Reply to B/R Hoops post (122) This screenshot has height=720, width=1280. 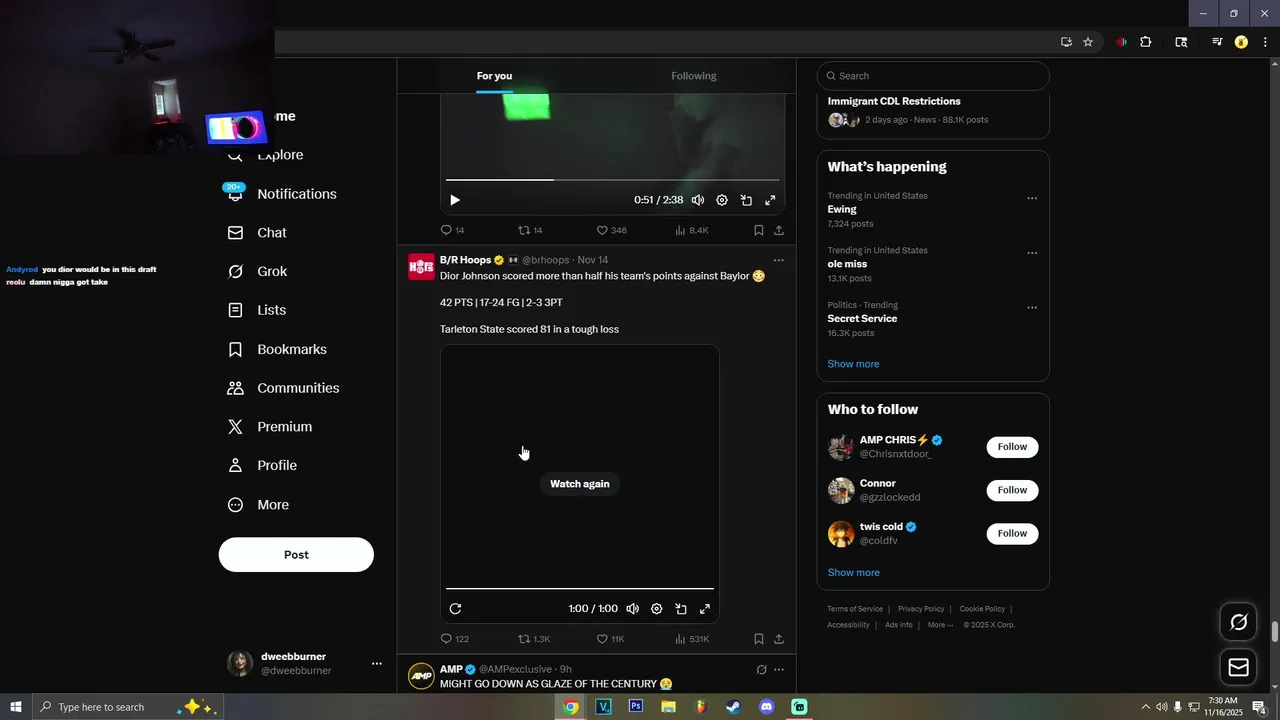tap(455, 639)
